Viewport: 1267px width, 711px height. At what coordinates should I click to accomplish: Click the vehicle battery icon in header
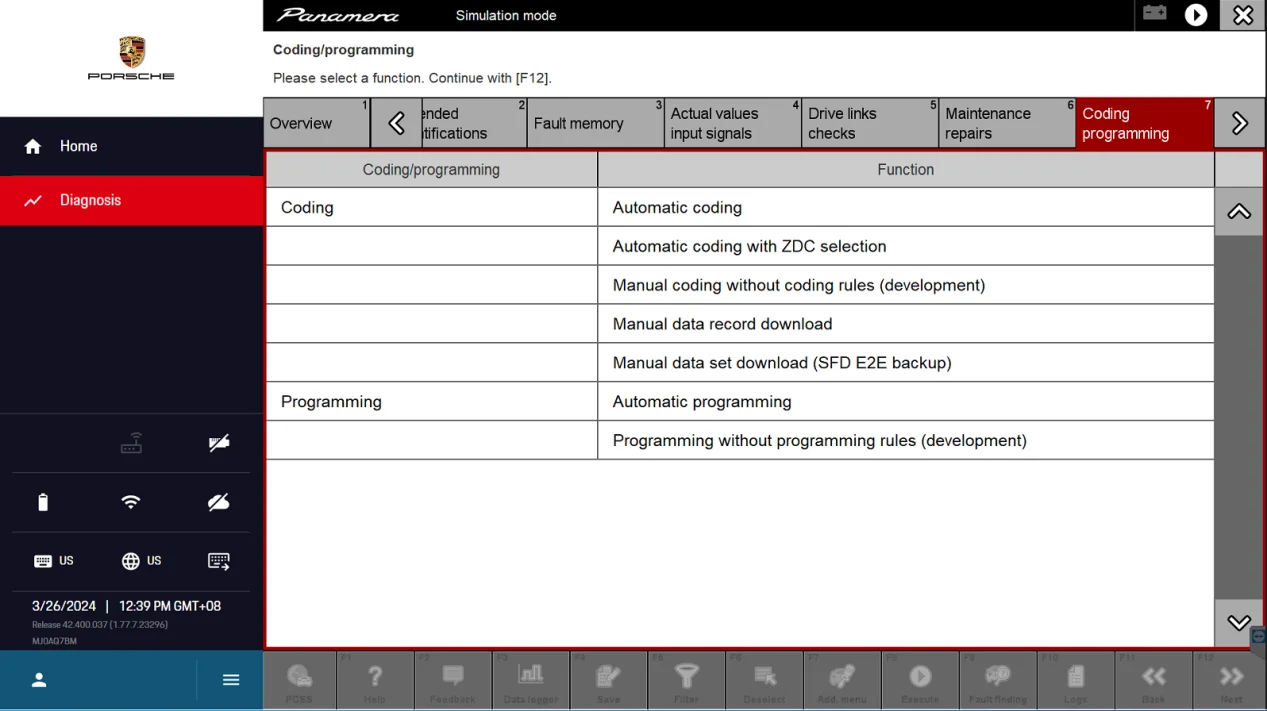(1155, 14)
